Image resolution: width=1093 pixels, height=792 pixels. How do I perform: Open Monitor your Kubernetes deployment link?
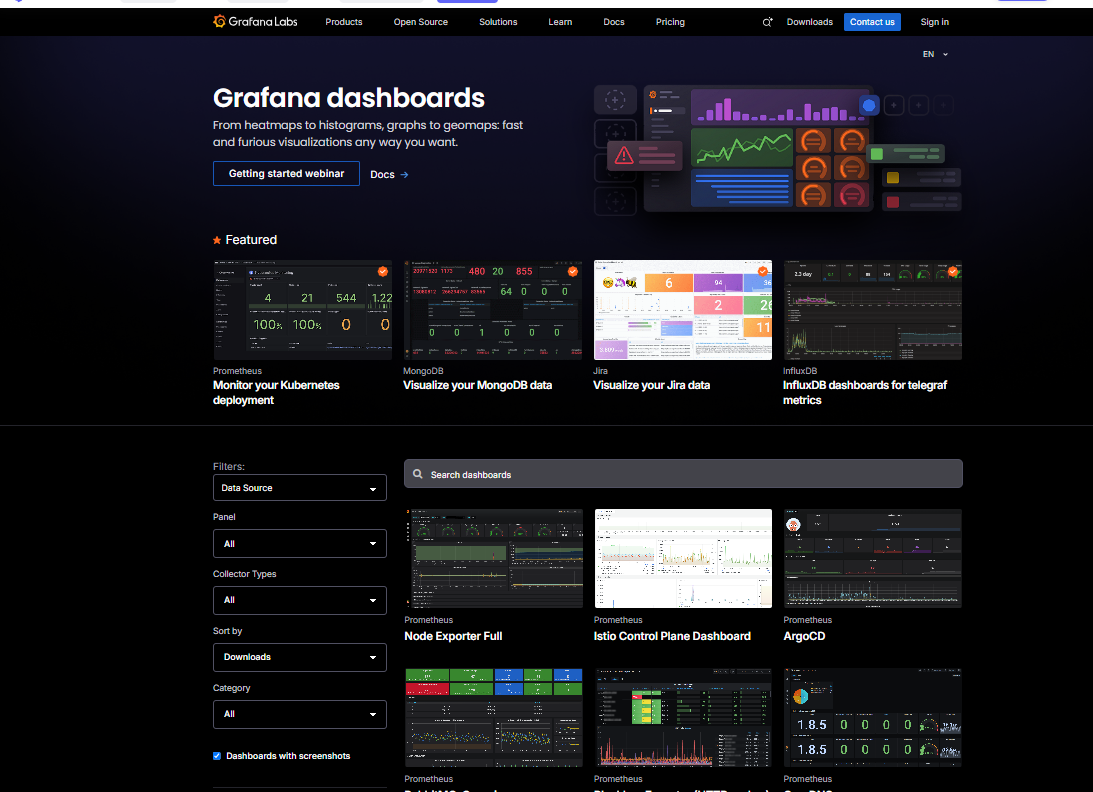click(276, 393)
